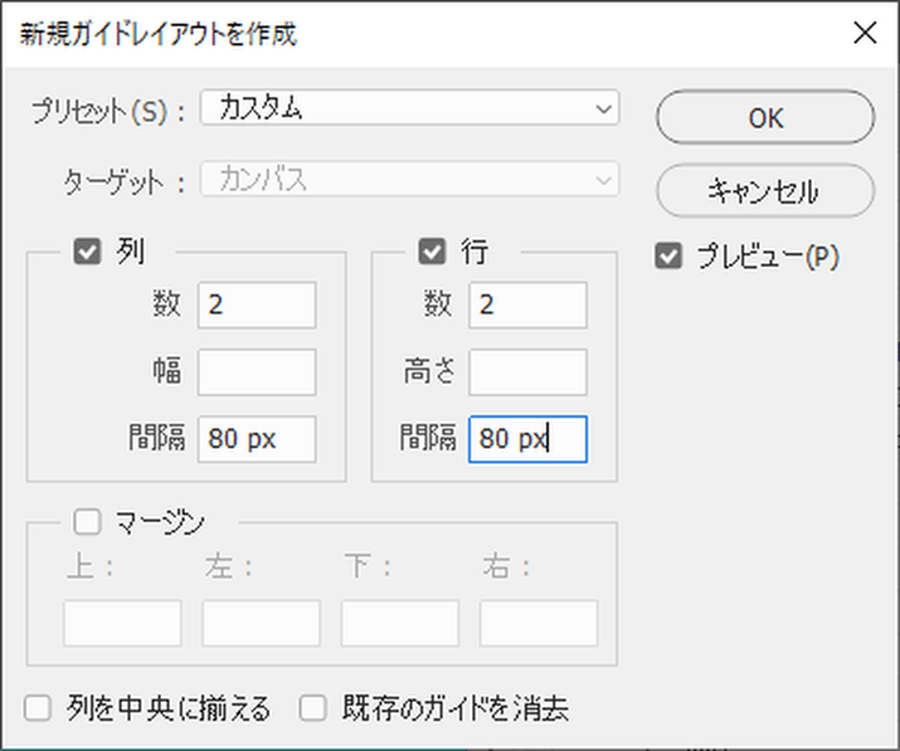Viewport: 900px width, 751px height.
Task: Open the プリセット dropdown showing カスタム
Action: (x=409, y=109)
